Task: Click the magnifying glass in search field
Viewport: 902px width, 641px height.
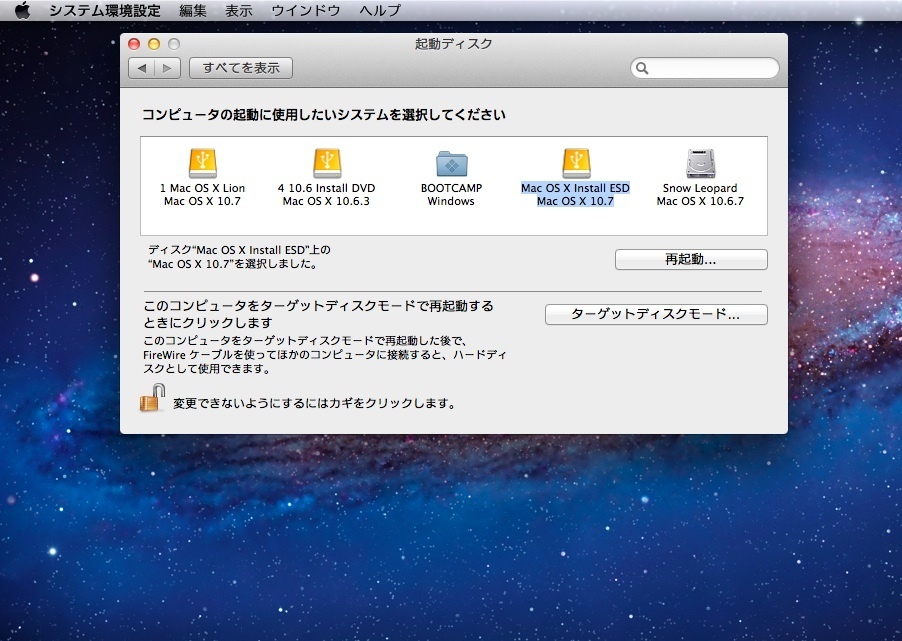Action: pyautogui.click(x=643, y=69)
